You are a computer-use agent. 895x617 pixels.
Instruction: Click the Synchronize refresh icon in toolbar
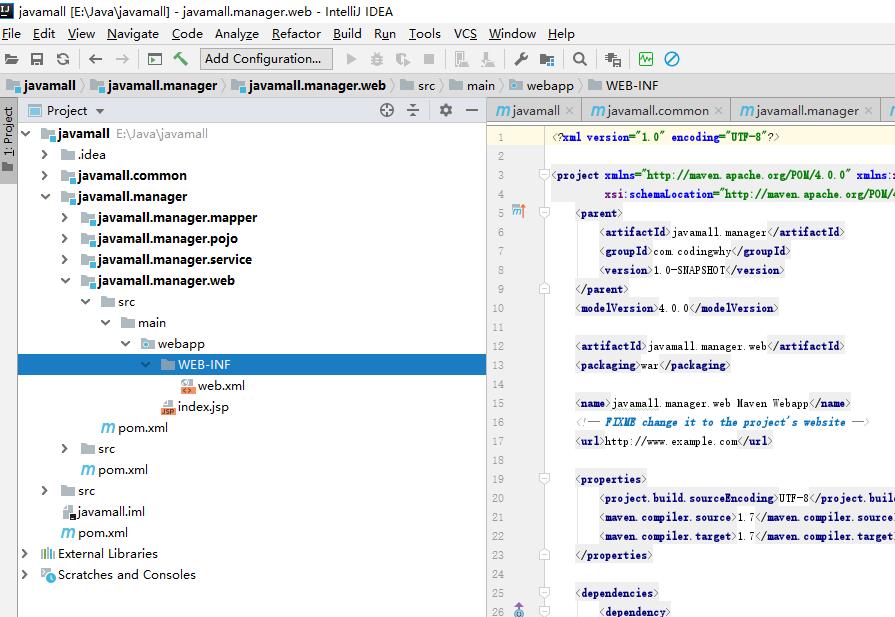tap(63, 59)
